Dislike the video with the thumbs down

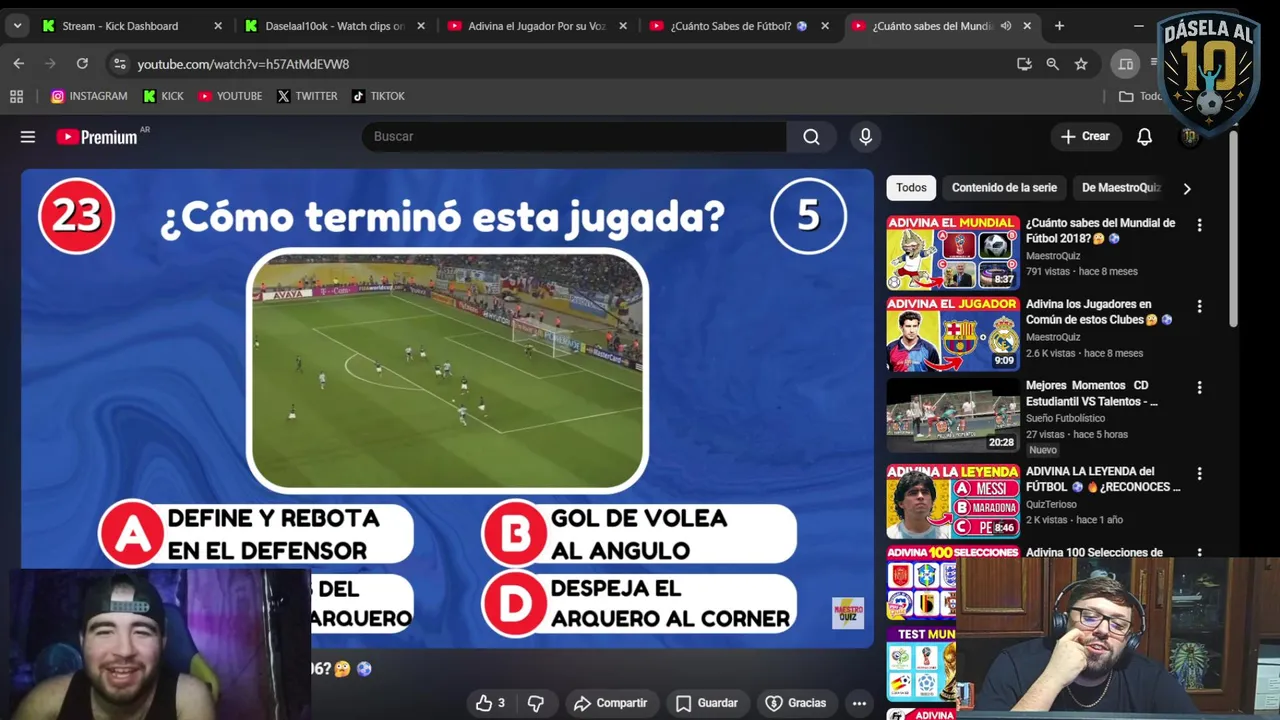(536, 703)
